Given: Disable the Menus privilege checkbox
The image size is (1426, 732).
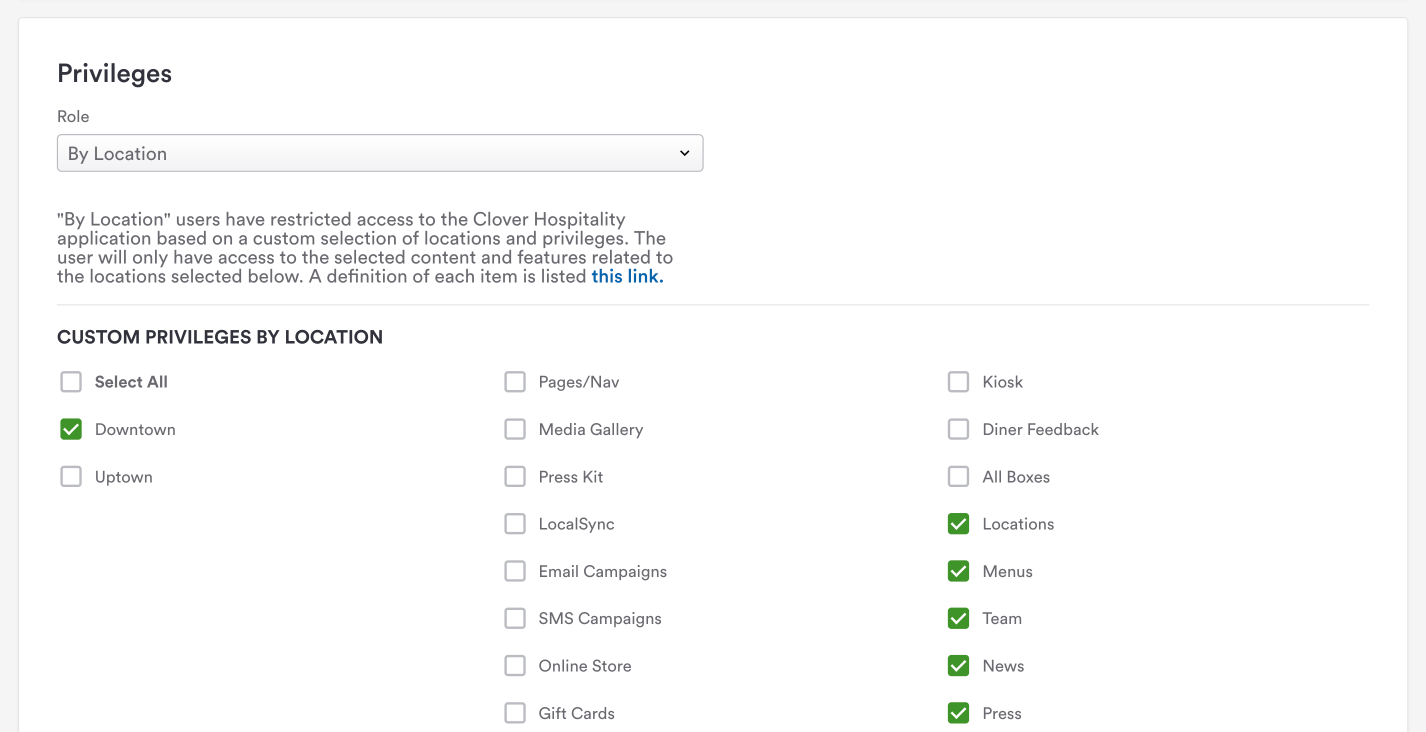Looking at the screenshot, I should (x=958, y=571).
